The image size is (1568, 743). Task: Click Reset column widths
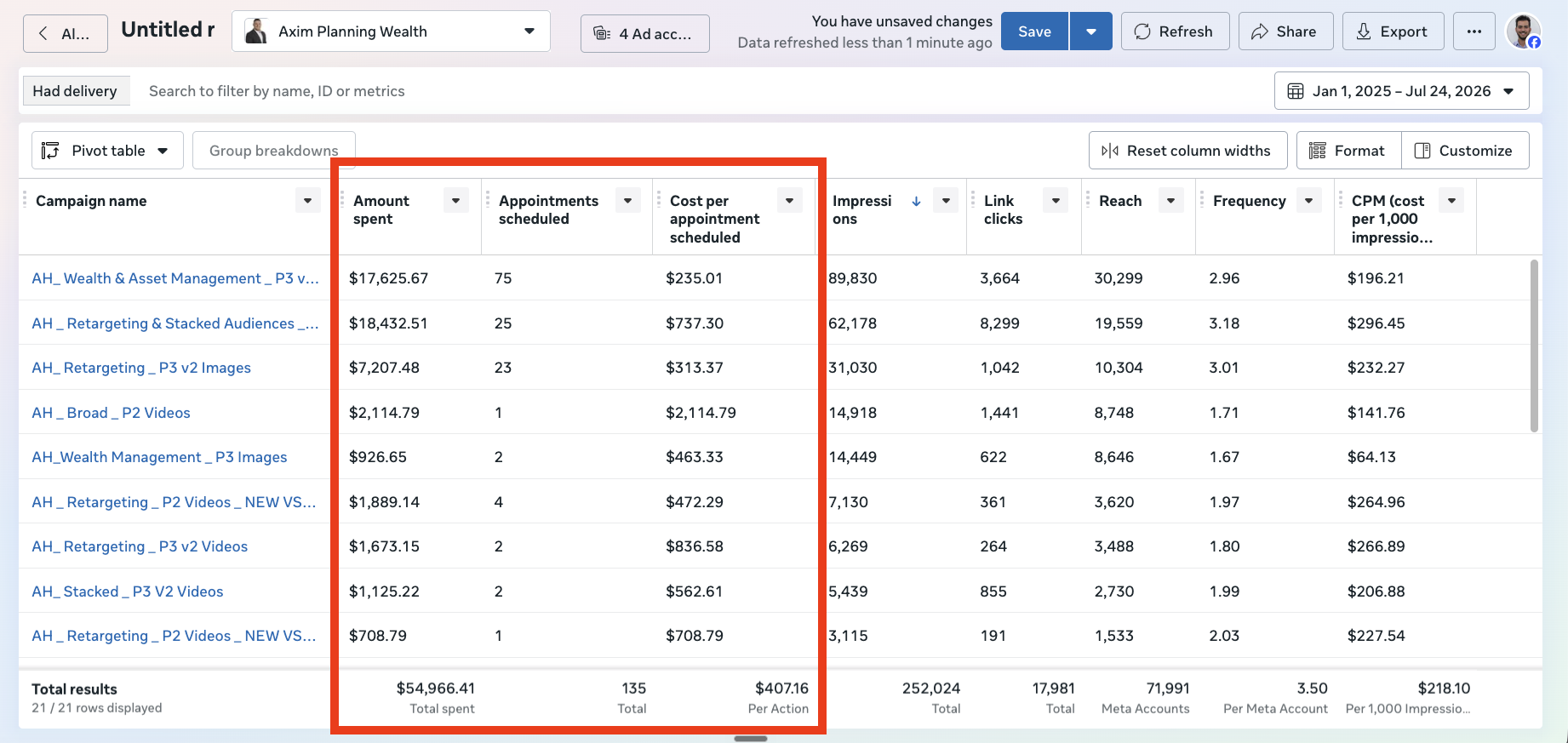point(1187,151)
